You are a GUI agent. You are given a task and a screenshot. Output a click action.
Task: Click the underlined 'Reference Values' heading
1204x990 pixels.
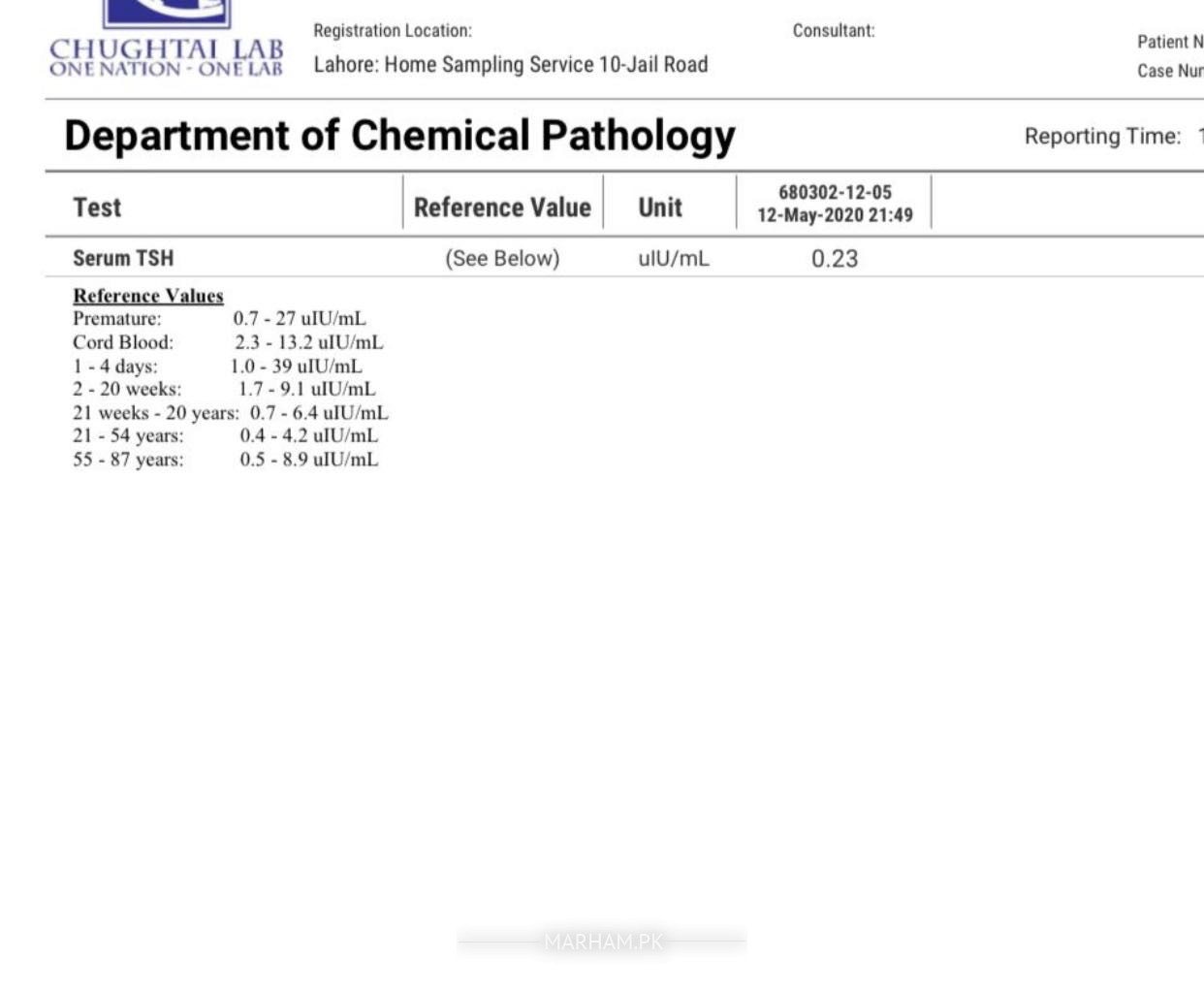(x=148, y=296)
